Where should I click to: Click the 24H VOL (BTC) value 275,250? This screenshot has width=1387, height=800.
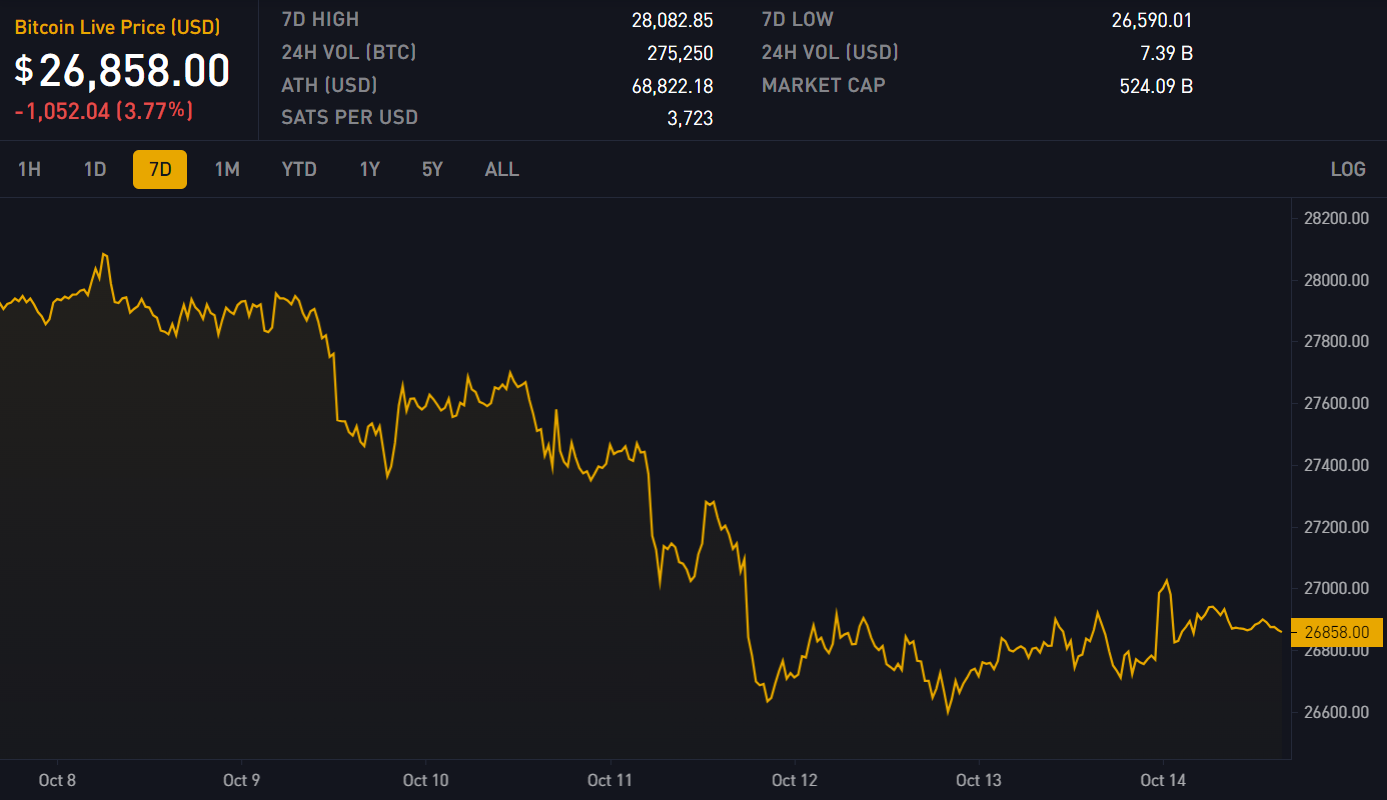point(680,53)
